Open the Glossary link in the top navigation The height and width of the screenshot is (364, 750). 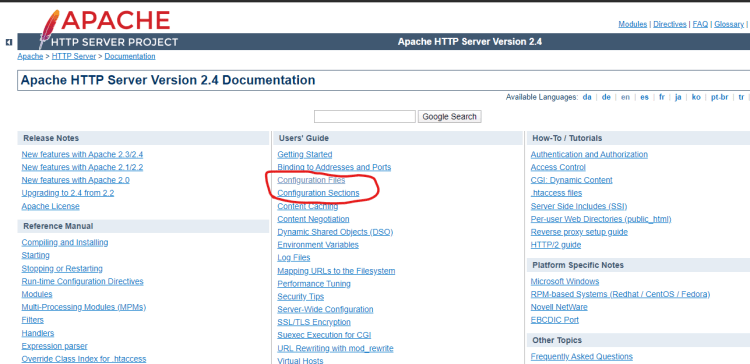[729, 24]
